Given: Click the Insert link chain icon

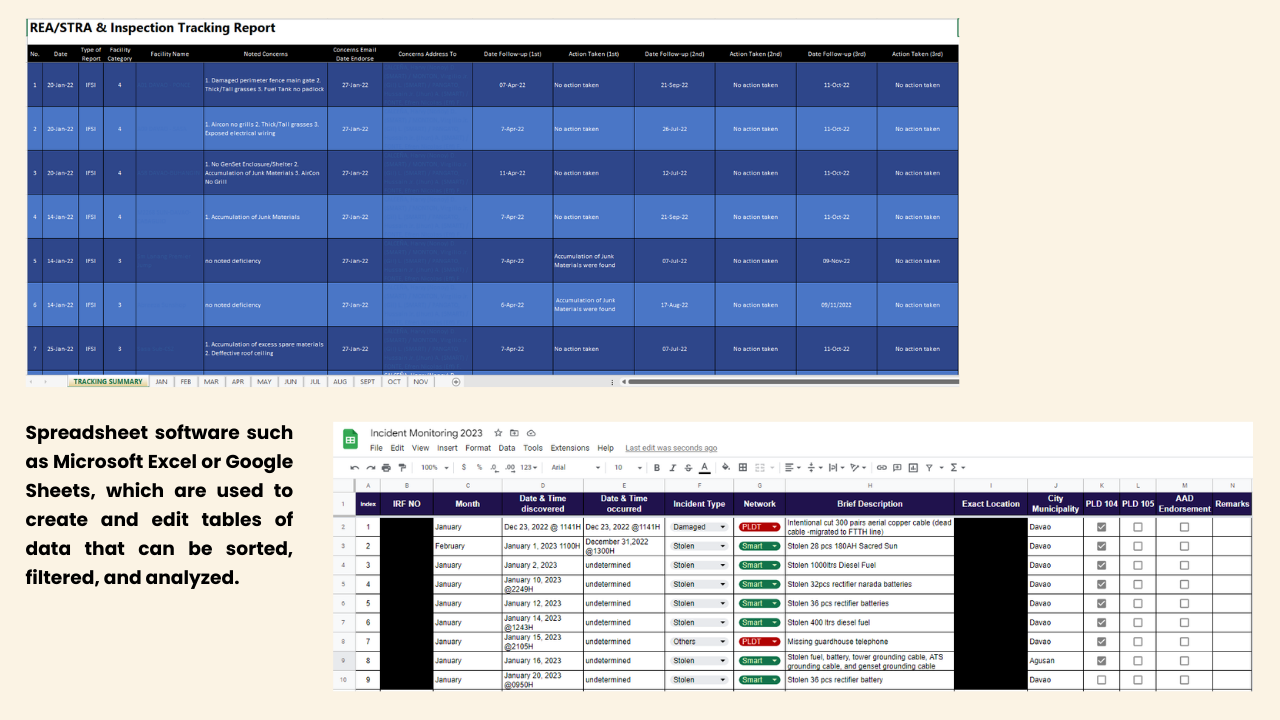Looking at the screenshot, I should click(x=881, y=467).
